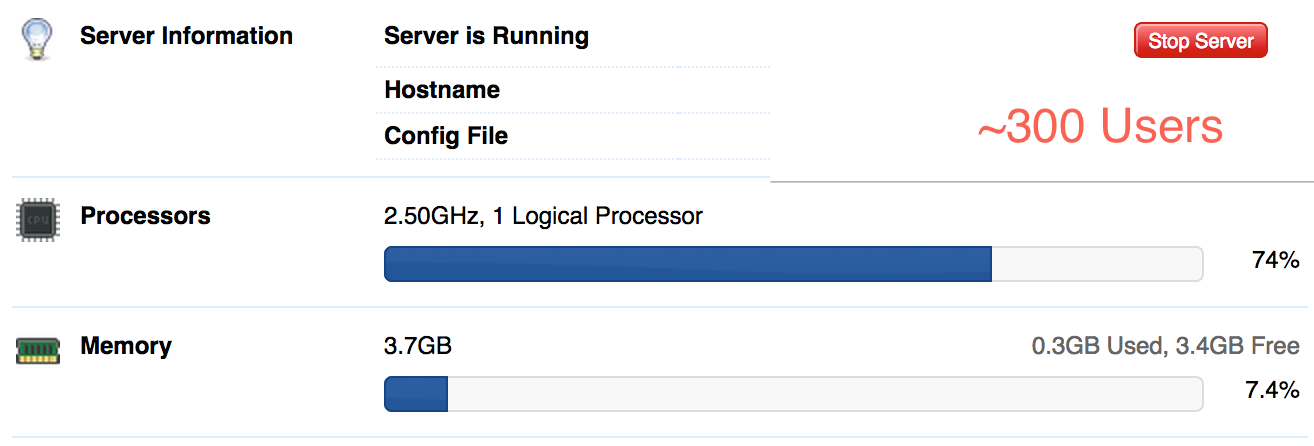Click the Hostname row label
Viewport: 1314px width, 446px height.
tap(442, 90)
